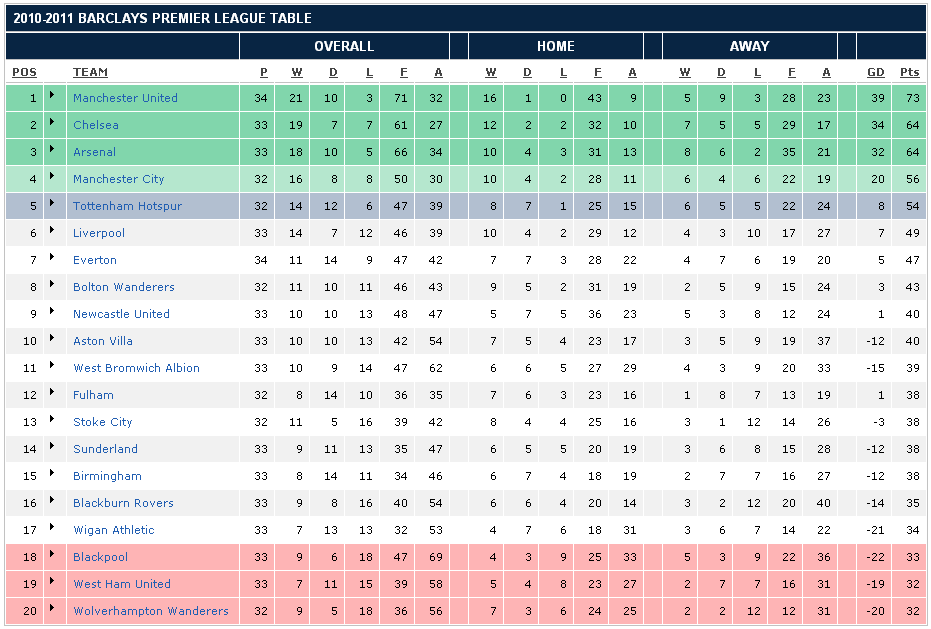Sort by the TEAM column header
The image size is (931, 629).
[x=90, y=72]
